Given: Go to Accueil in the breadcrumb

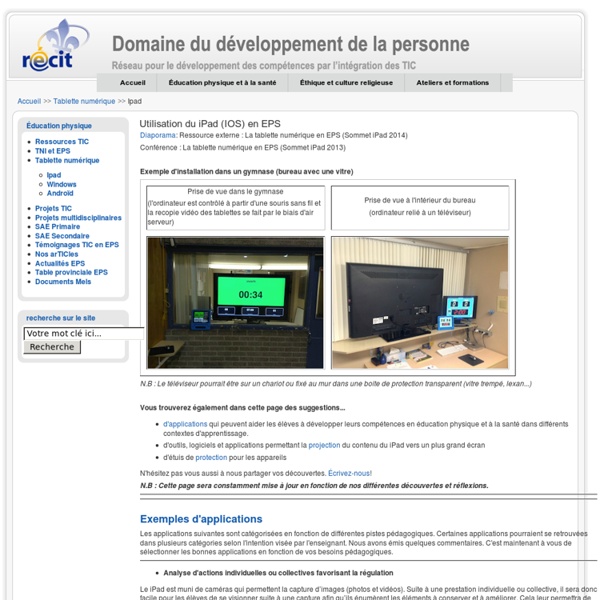Looking at the screenshot, I should (29, 101).
